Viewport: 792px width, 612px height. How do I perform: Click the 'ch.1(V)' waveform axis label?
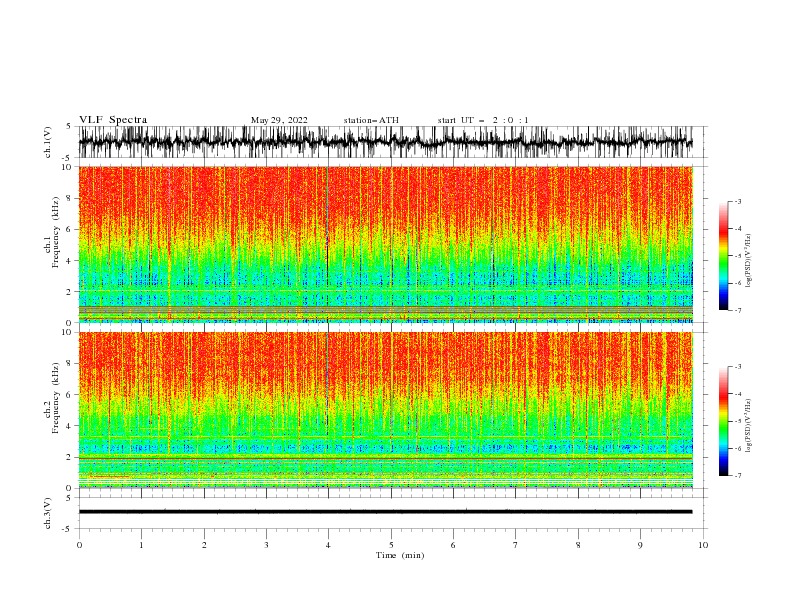pos(48,142)
